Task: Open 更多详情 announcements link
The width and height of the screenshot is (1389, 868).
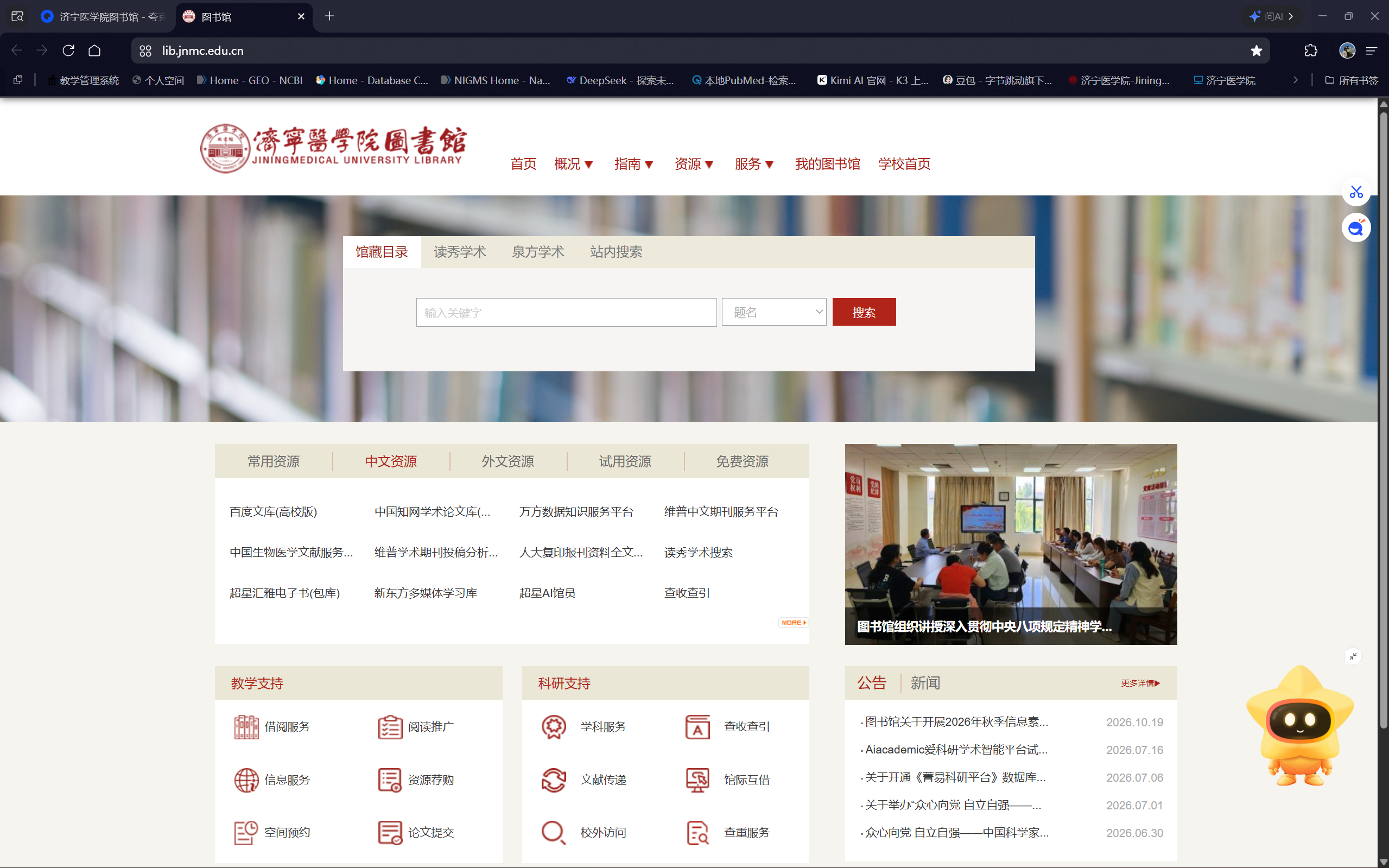Action: tap(1140, 683)
